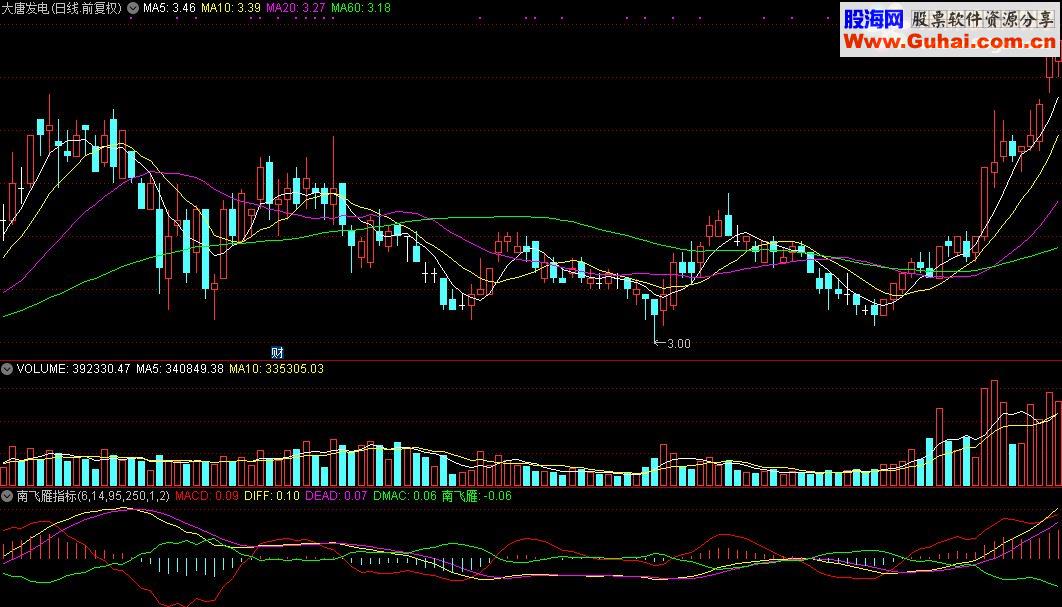Open the Www.Guhai.com.cn link
This screenshot has height=607, width=1062.
pos(950,42)
